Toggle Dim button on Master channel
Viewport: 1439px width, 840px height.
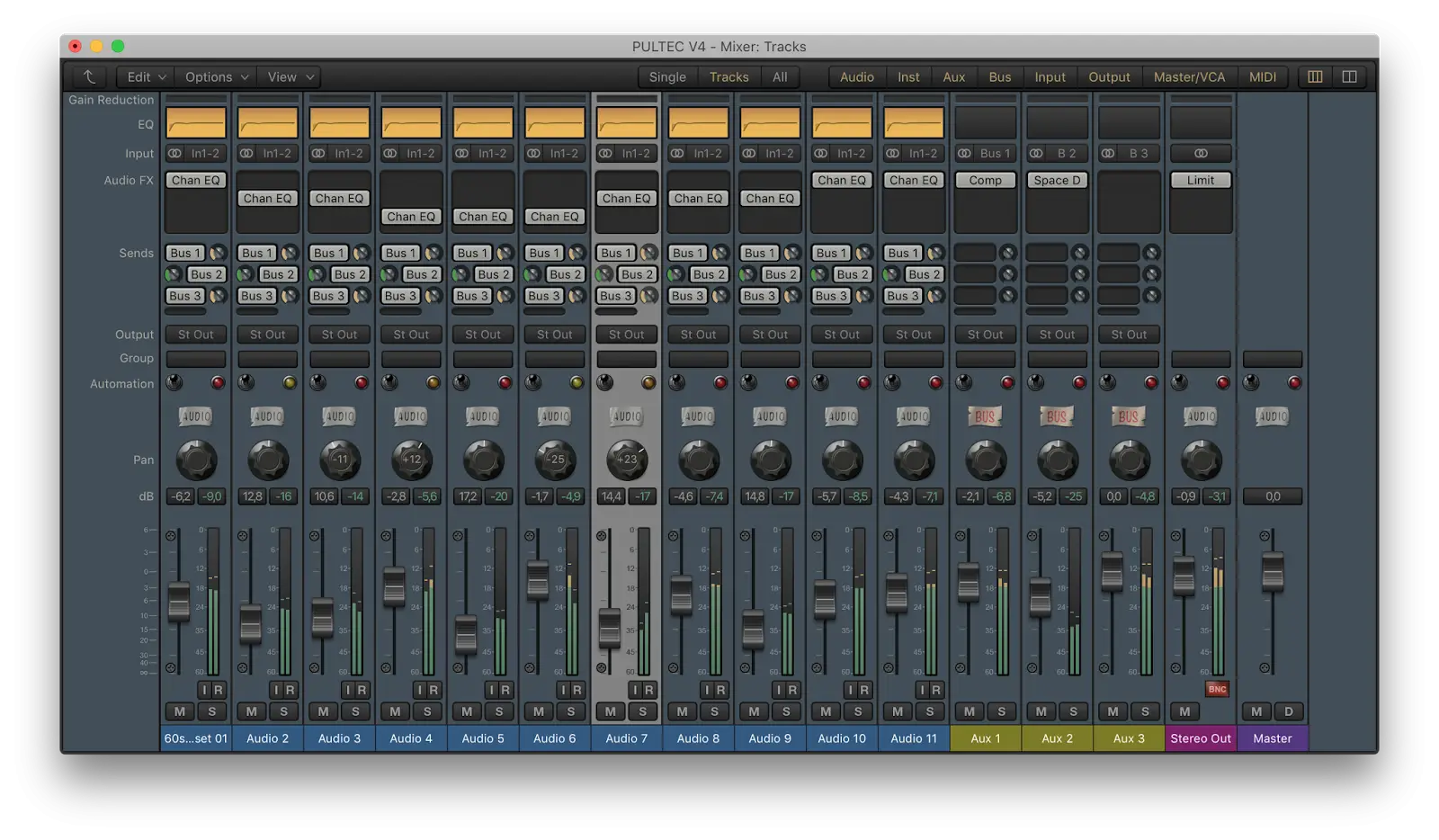(1289, 711)
